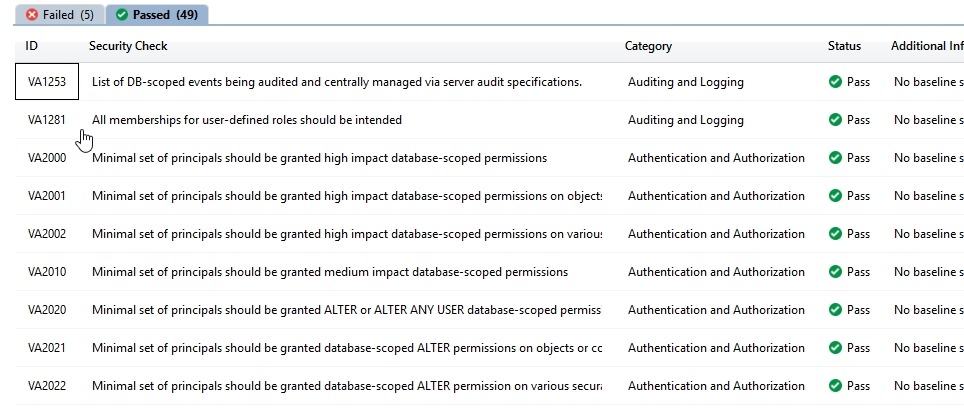Click the green Pass icon for VA2010
The image size is (964, 411).
coord(835,272)
